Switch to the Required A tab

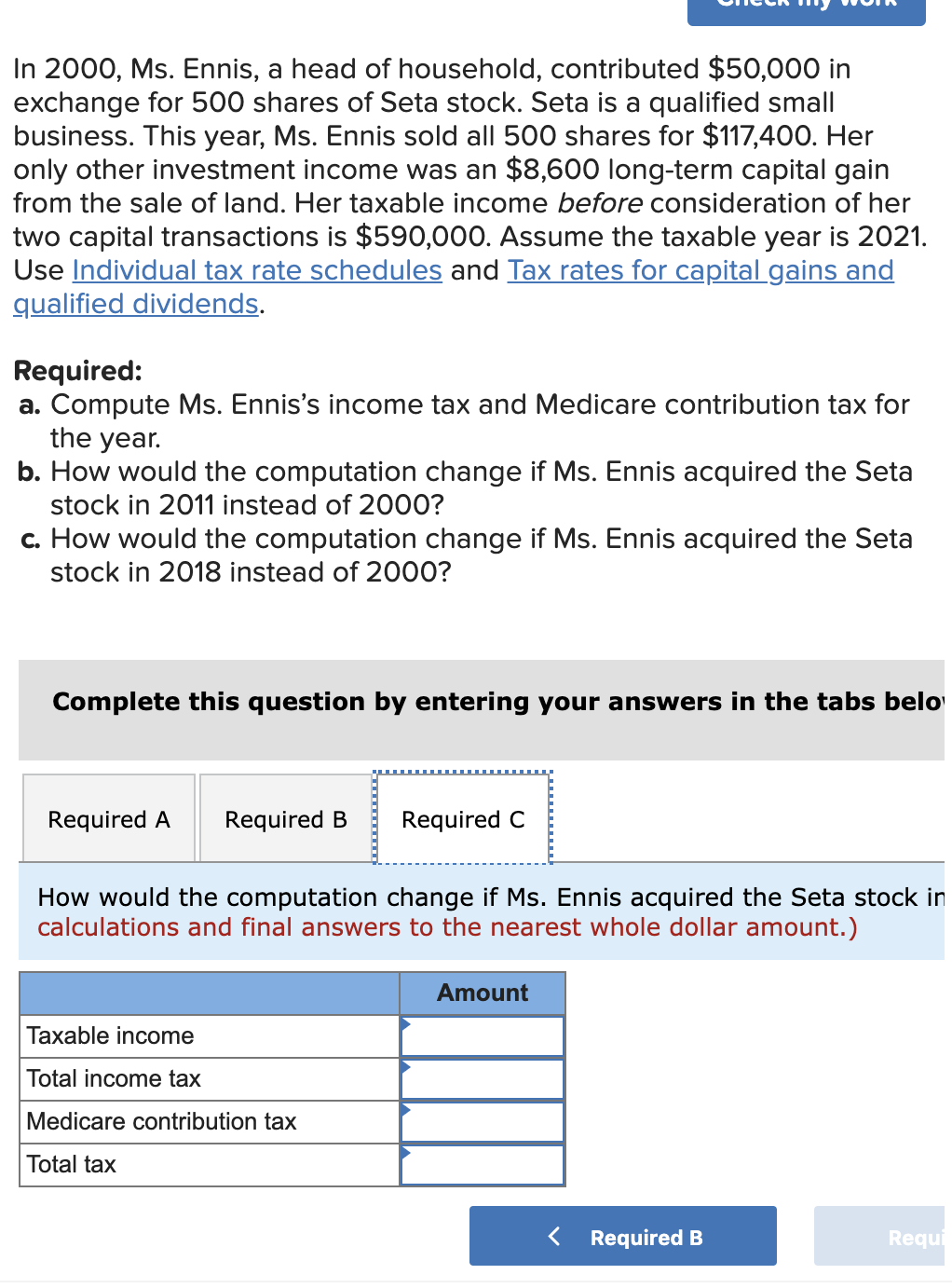[x=108, y=818]
